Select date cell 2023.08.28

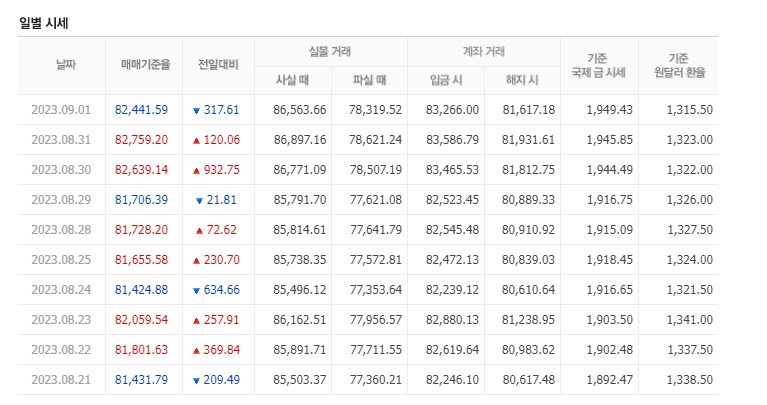click(x=61, y=229)
